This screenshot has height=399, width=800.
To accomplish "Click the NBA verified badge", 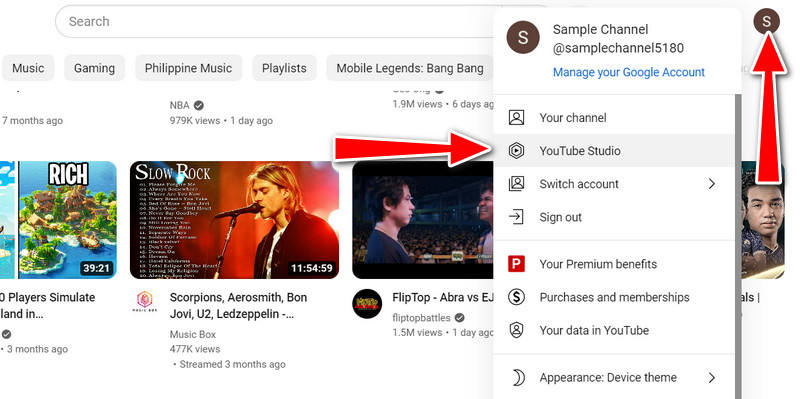I will click(x=199, y=106).
